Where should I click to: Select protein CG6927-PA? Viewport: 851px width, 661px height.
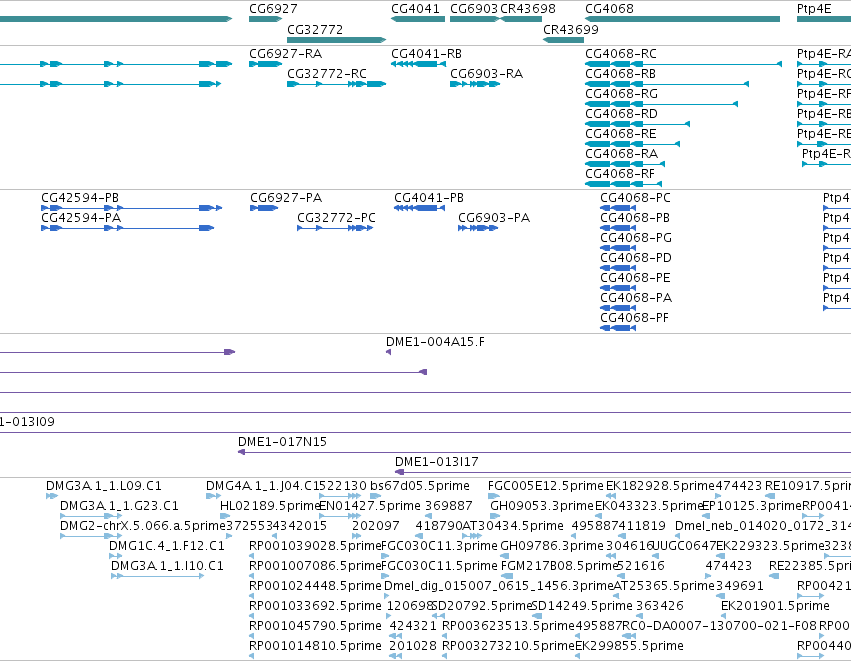click(x=264, y=208)
